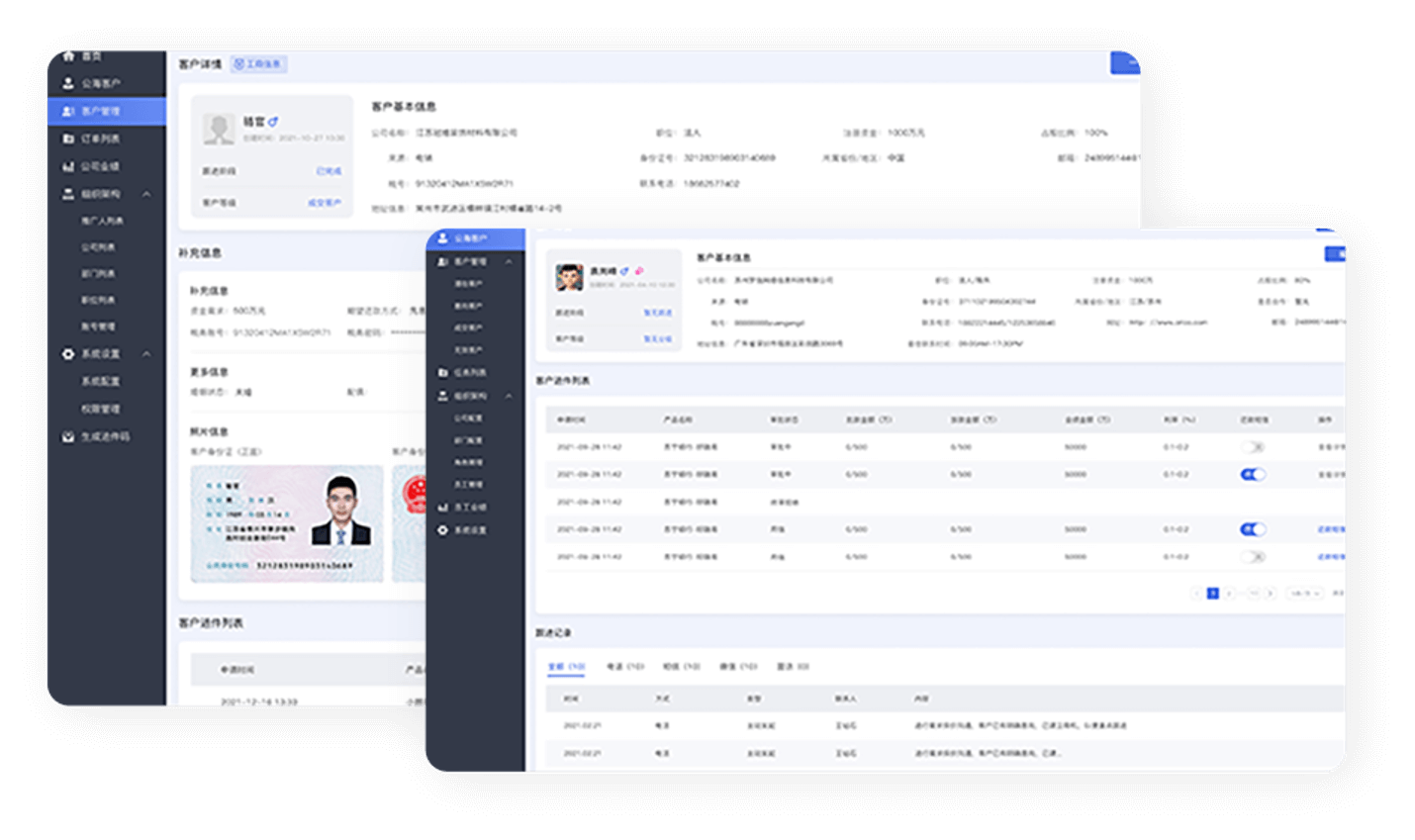The height and width of the screenshot is (840, 1415).
Task: Select page 1 in pagination
Action: pyautogui.click(x=1212, y=593)
